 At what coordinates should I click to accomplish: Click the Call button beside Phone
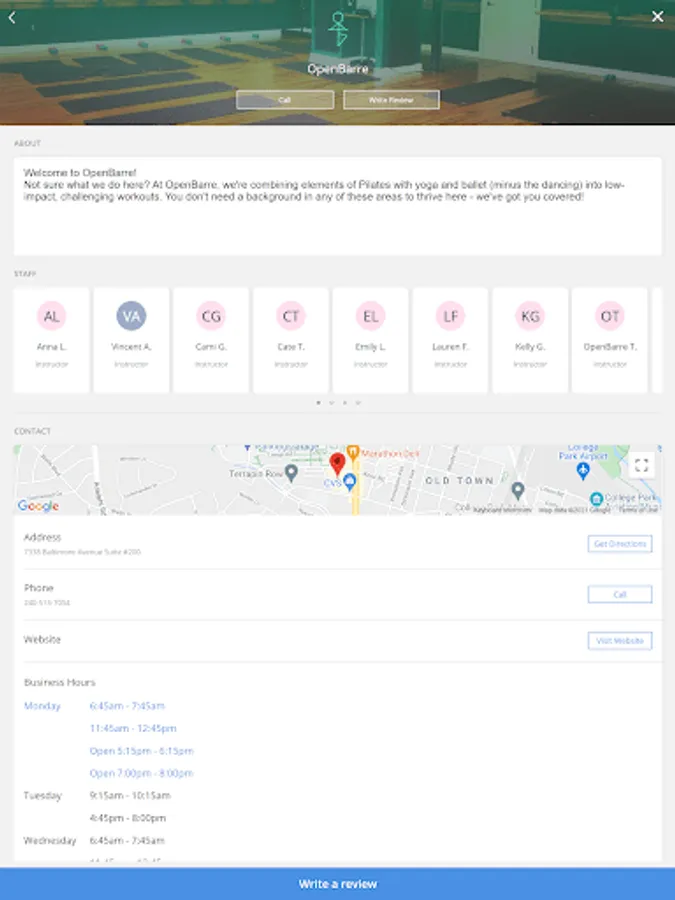coord(620,594)
